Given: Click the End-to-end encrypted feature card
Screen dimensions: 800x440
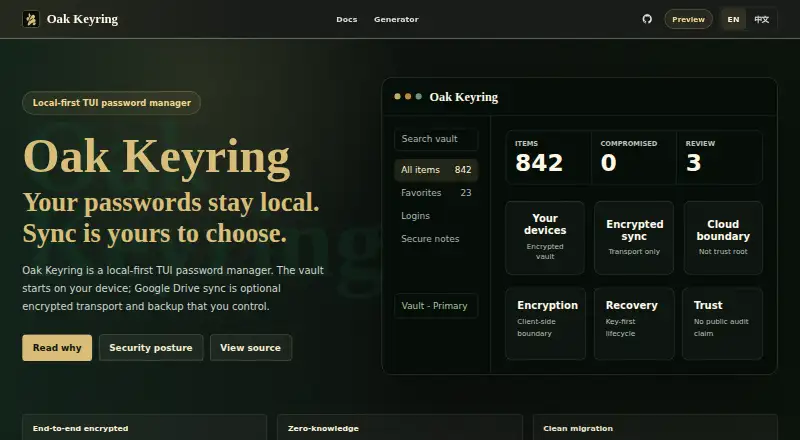Looking at the screenshot, I should pyautogui.click(x=144, y=428).
